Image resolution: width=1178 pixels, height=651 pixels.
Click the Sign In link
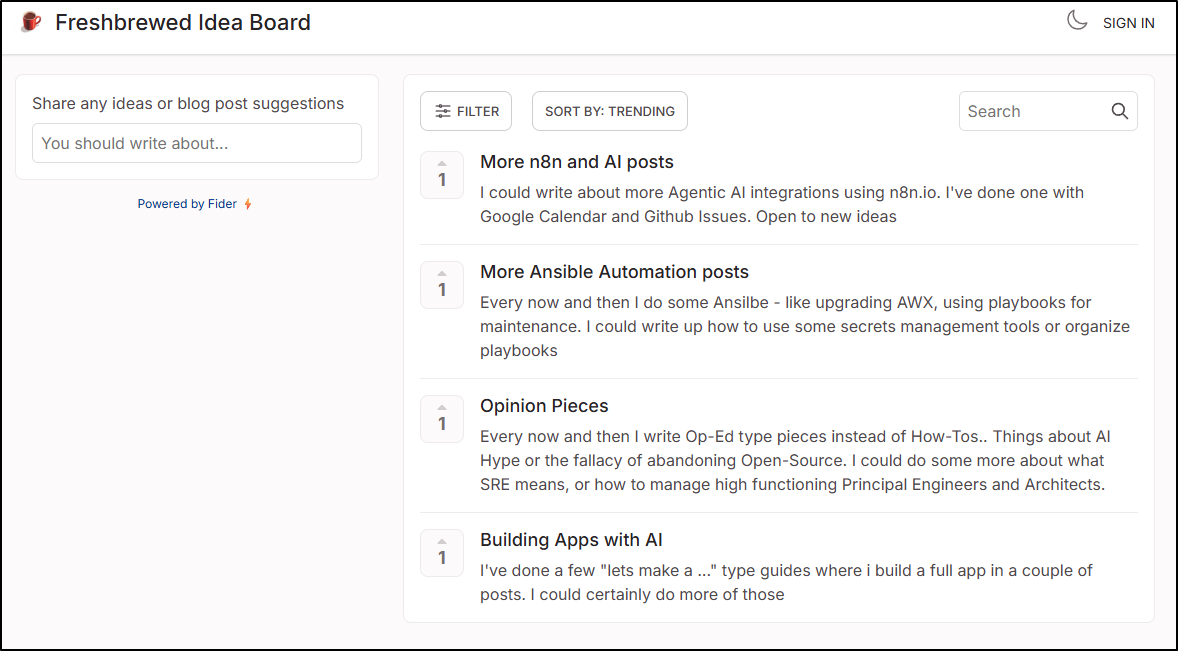click(1128, 23)
